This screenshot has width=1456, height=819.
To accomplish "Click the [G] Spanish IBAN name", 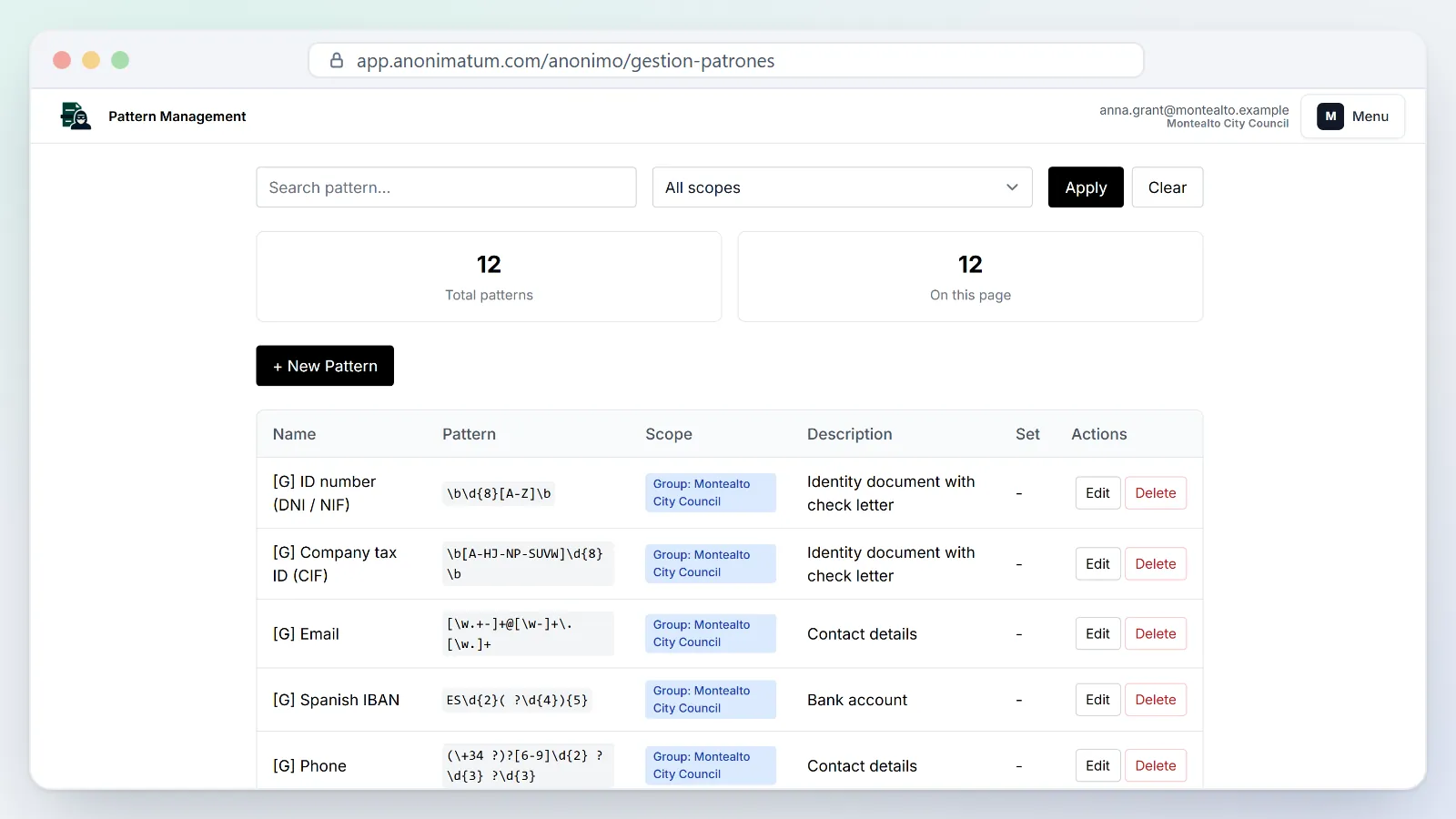I will pos(336,700).
